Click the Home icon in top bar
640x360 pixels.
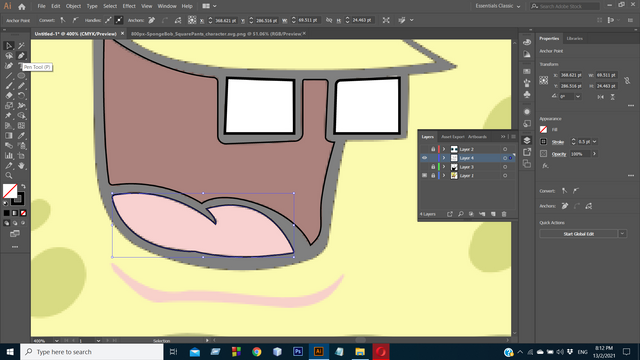22,7
